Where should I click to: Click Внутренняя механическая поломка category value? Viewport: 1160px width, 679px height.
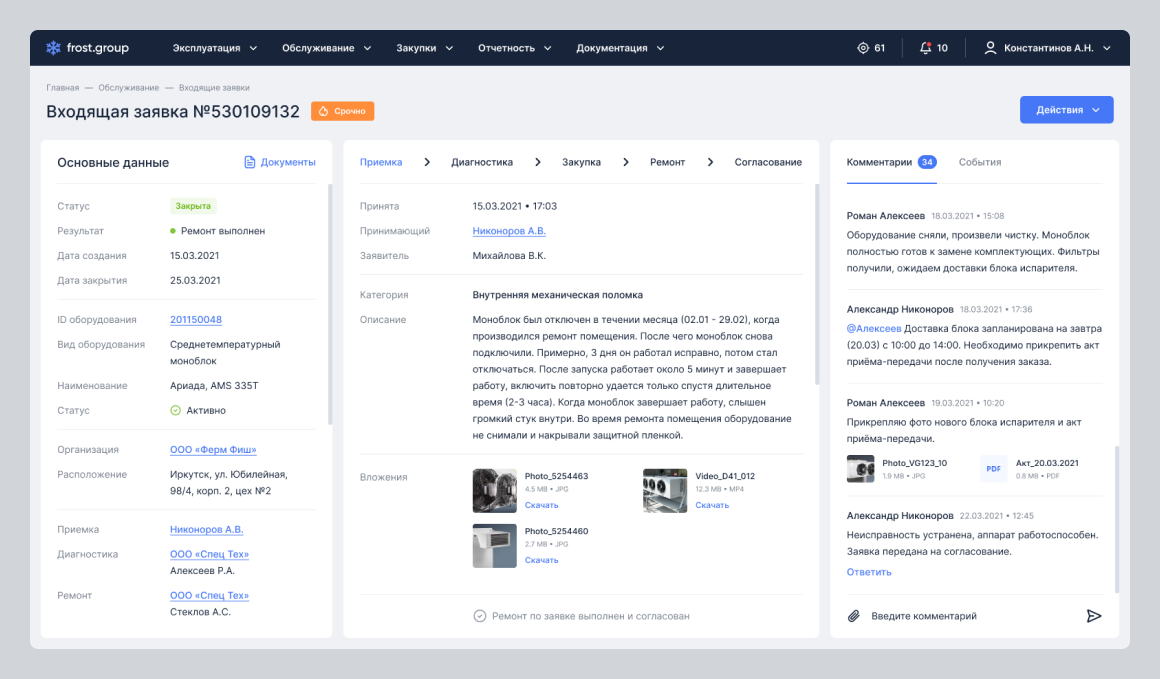coord(558,294)
